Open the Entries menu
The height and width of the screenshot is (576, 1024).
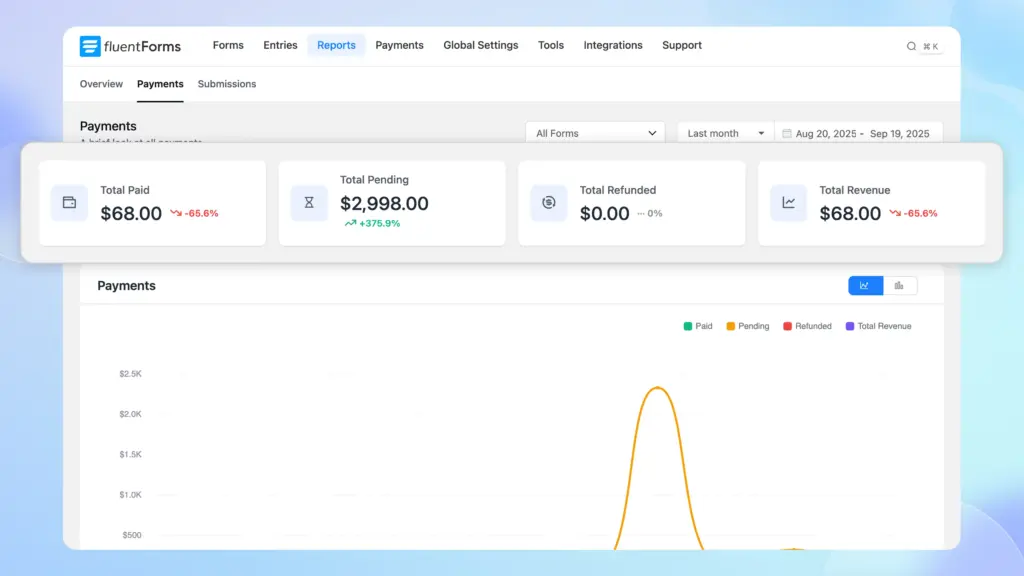click(x=280, y=45)
